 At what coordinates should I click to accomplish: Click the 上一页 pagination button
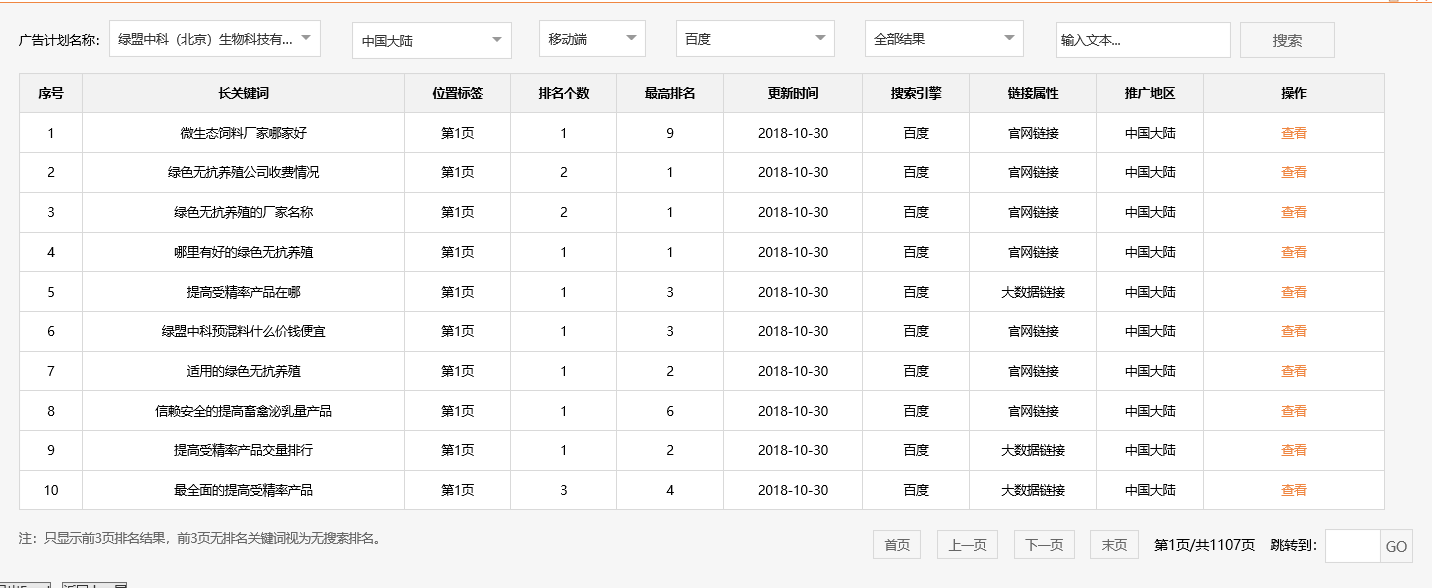[x=967, y=545]
